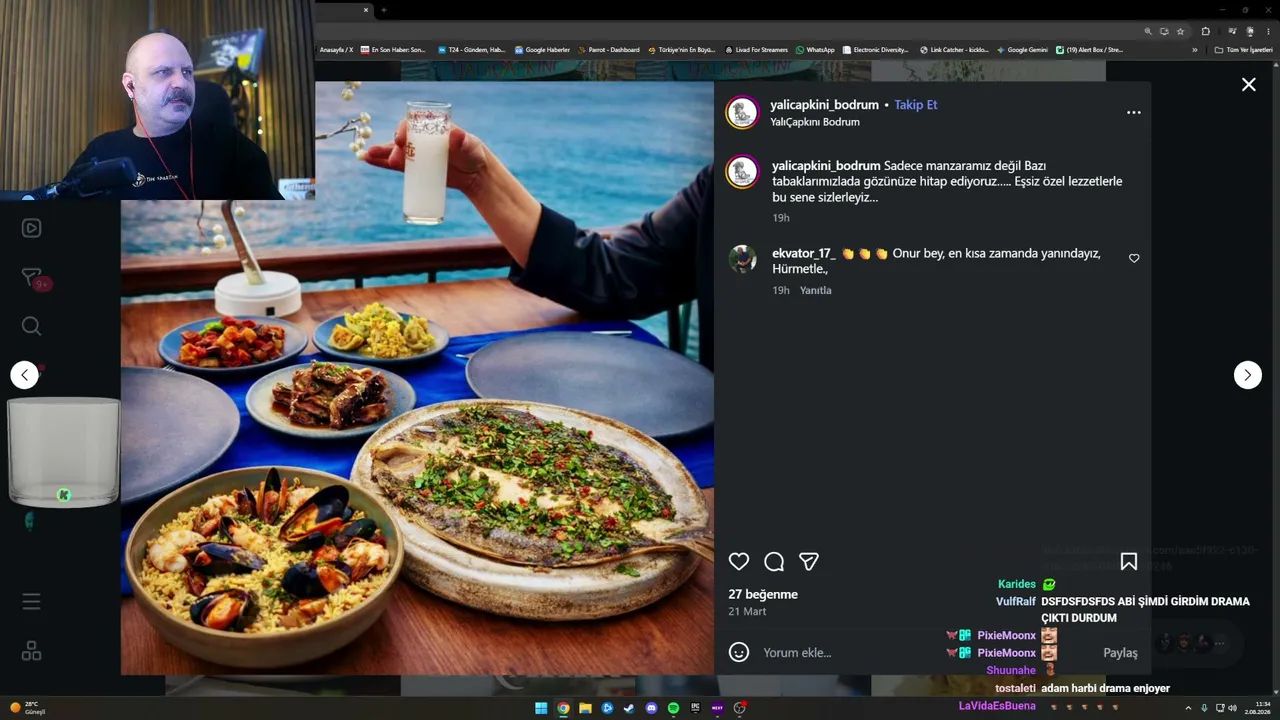Open the Türkiye'nin En Büyü... bookmark
The height and width of the screenshot is (720, 1280).
(x=681, y=50)
